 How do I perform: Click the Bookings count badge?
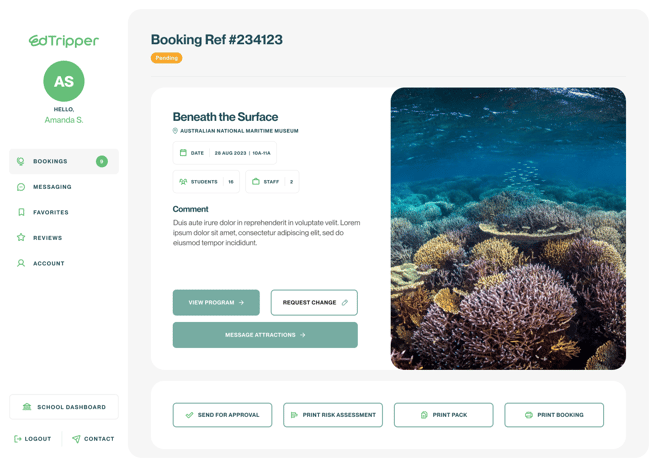(102, 161)
